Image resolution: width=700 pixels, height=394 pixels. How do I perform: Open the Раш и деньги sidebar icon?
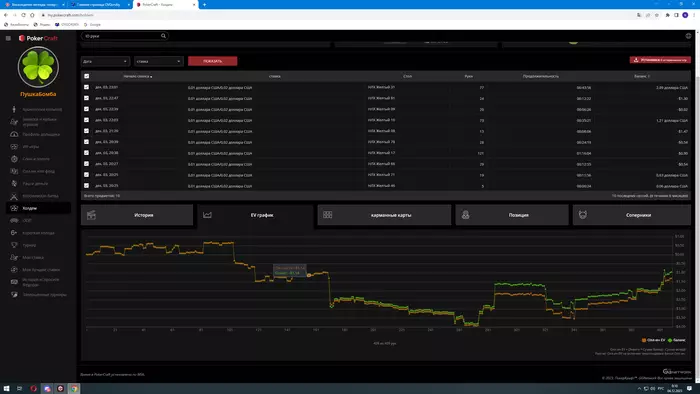point(14,183)
